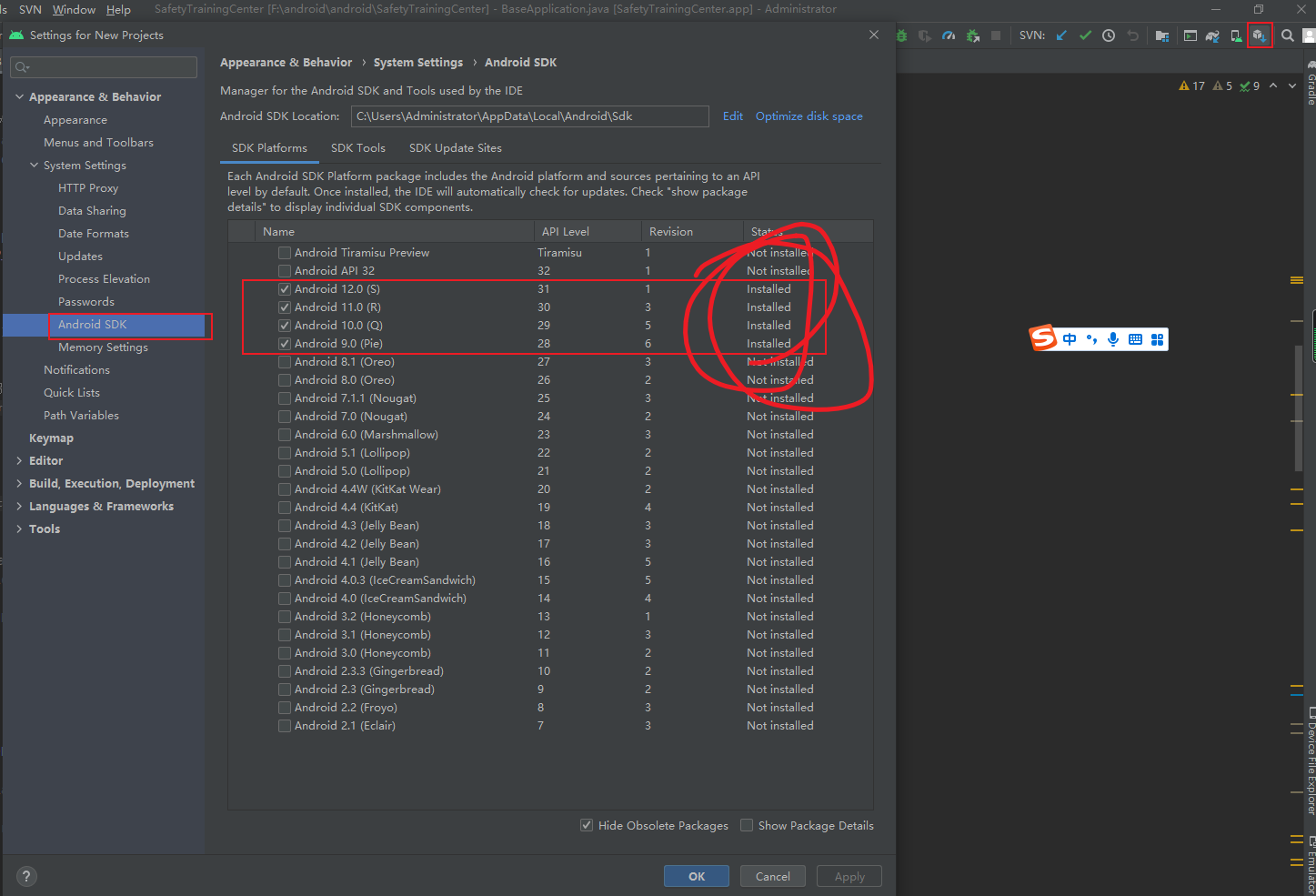This screenshot has height=896, width=1316.
Task: Uncheck the Android 10.0 (Q) checkbox
Action: (x=285, y=326)
